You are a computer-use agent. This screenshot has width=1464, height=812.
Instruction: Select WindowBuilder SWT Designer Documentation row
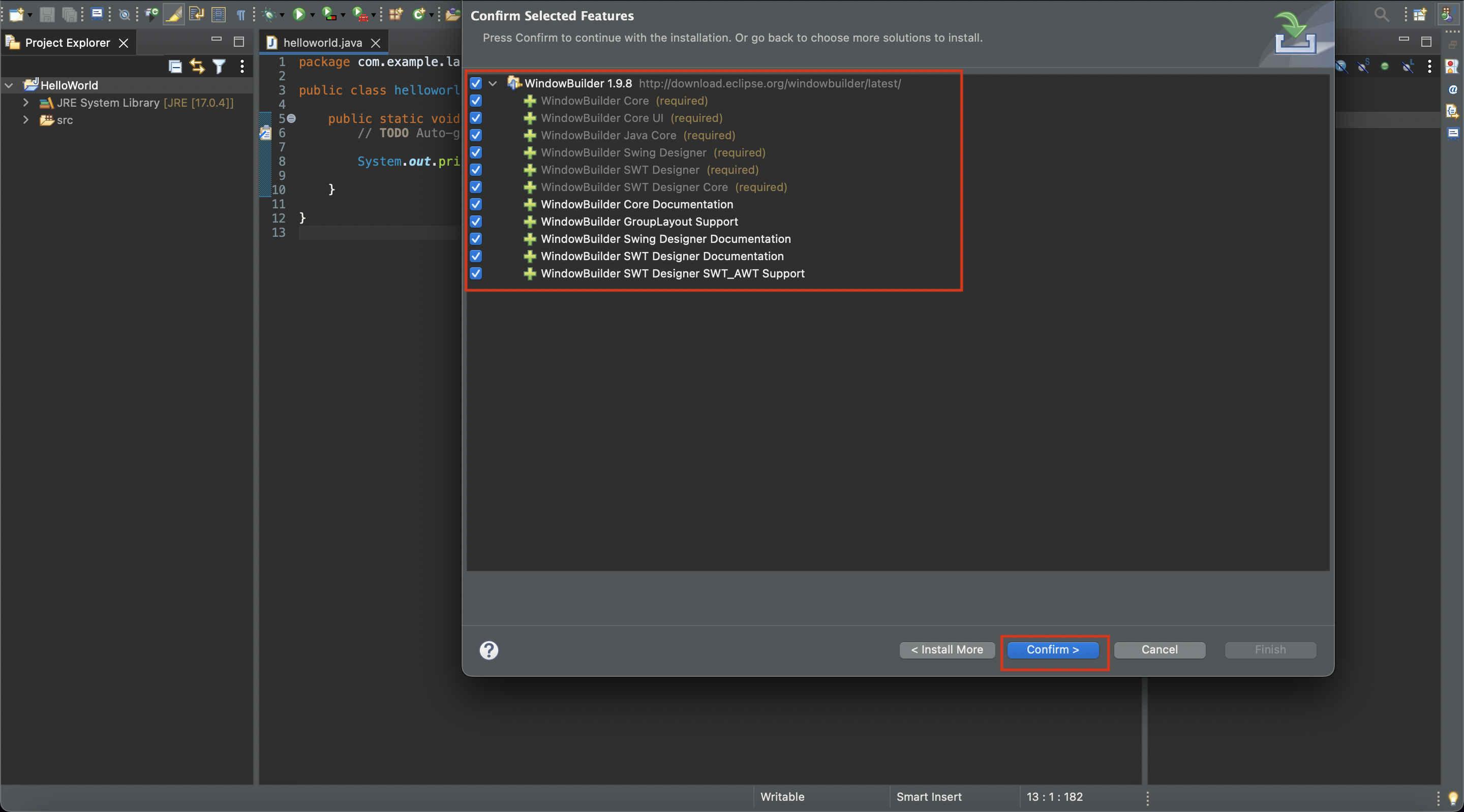point(662,256)
